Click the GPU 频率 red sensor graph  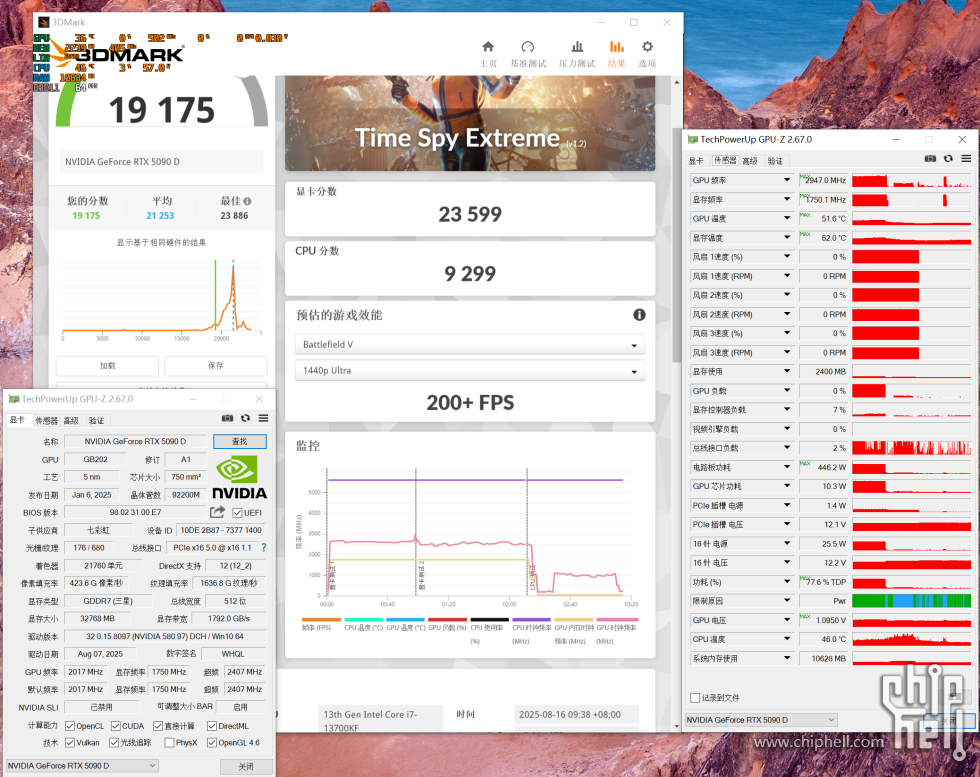pyautogui.click(x=911, y=180)
